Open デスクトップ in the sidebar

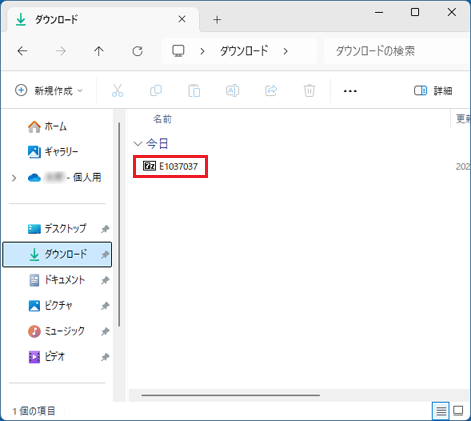click(x=57, y=229)
